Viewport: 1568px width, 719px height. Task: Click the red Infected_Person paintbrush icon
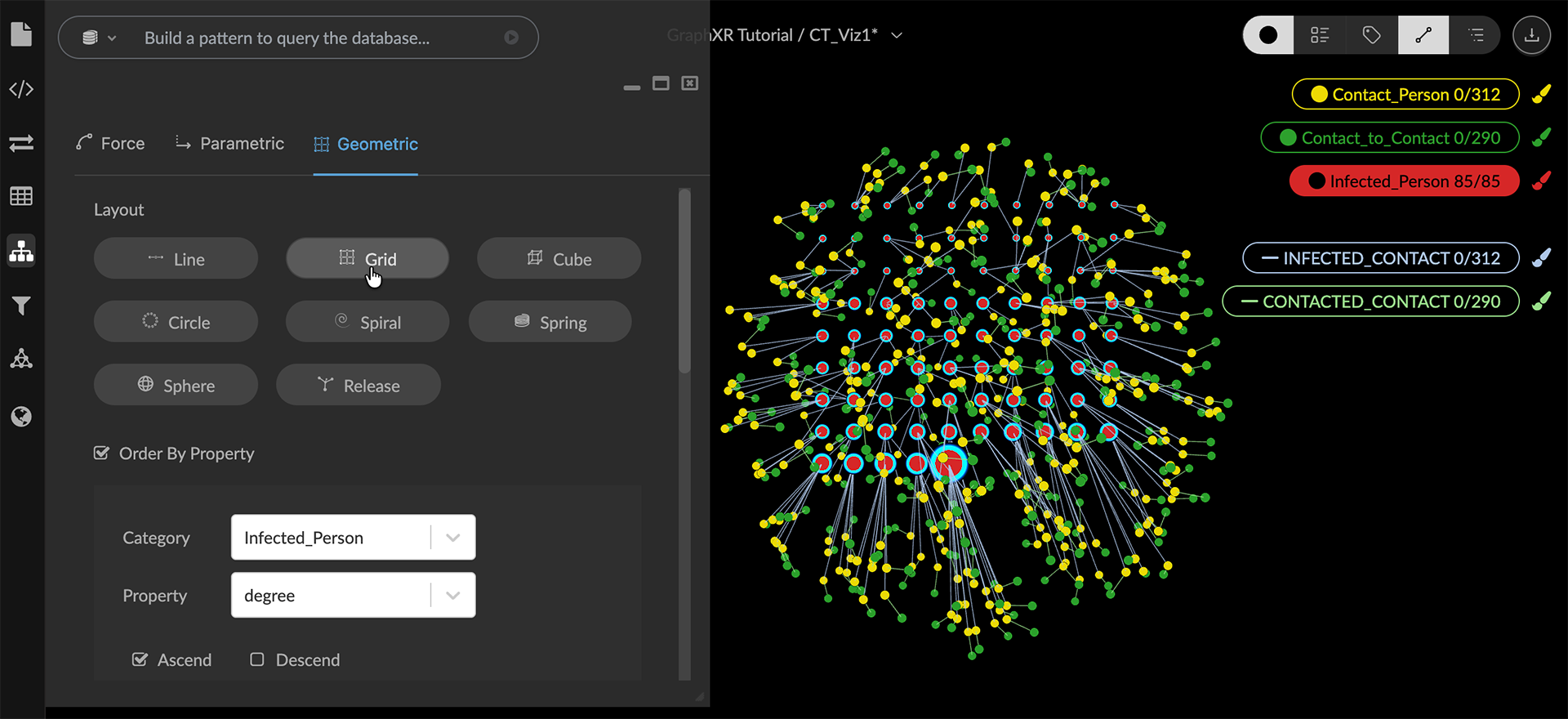click(1541, 181)
